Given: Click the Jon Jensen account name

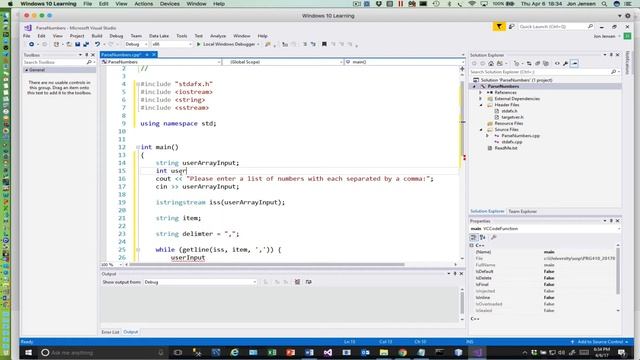Looking at the screenshot, I should coord(604,36).
